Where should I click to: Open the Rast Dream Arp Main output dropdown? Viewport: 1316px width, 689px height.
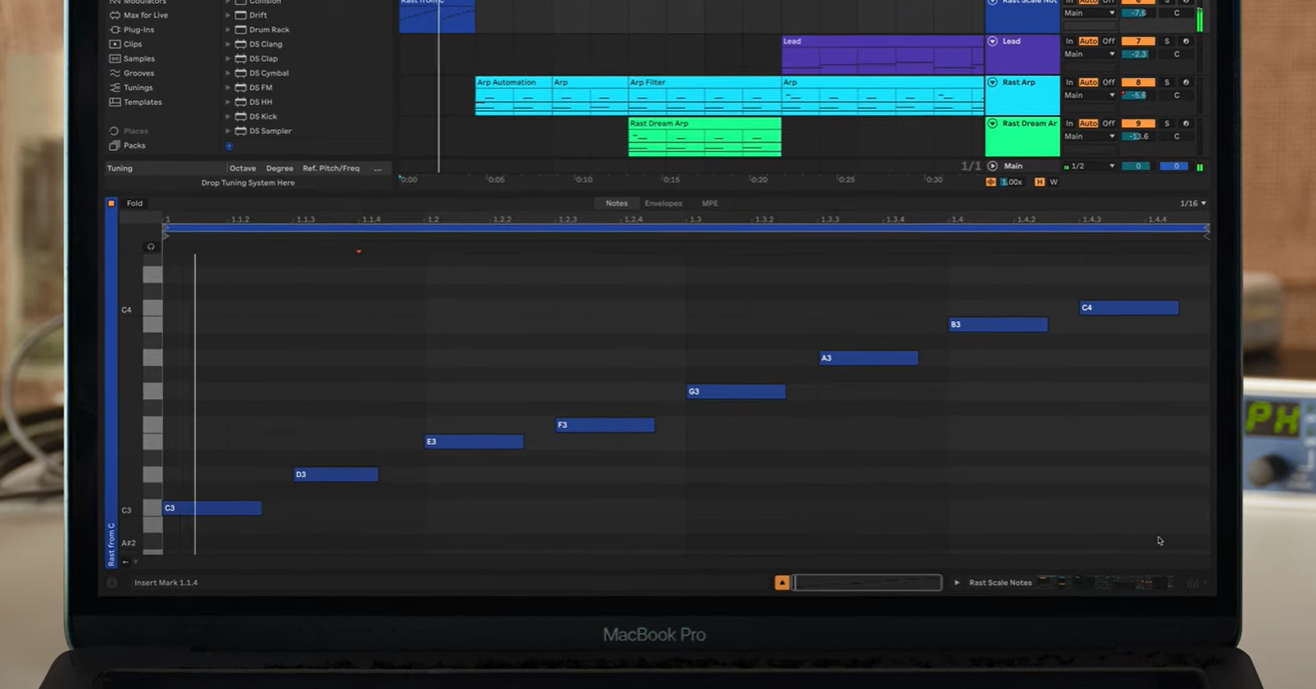pyautogui.click(x=1089, y=136)
